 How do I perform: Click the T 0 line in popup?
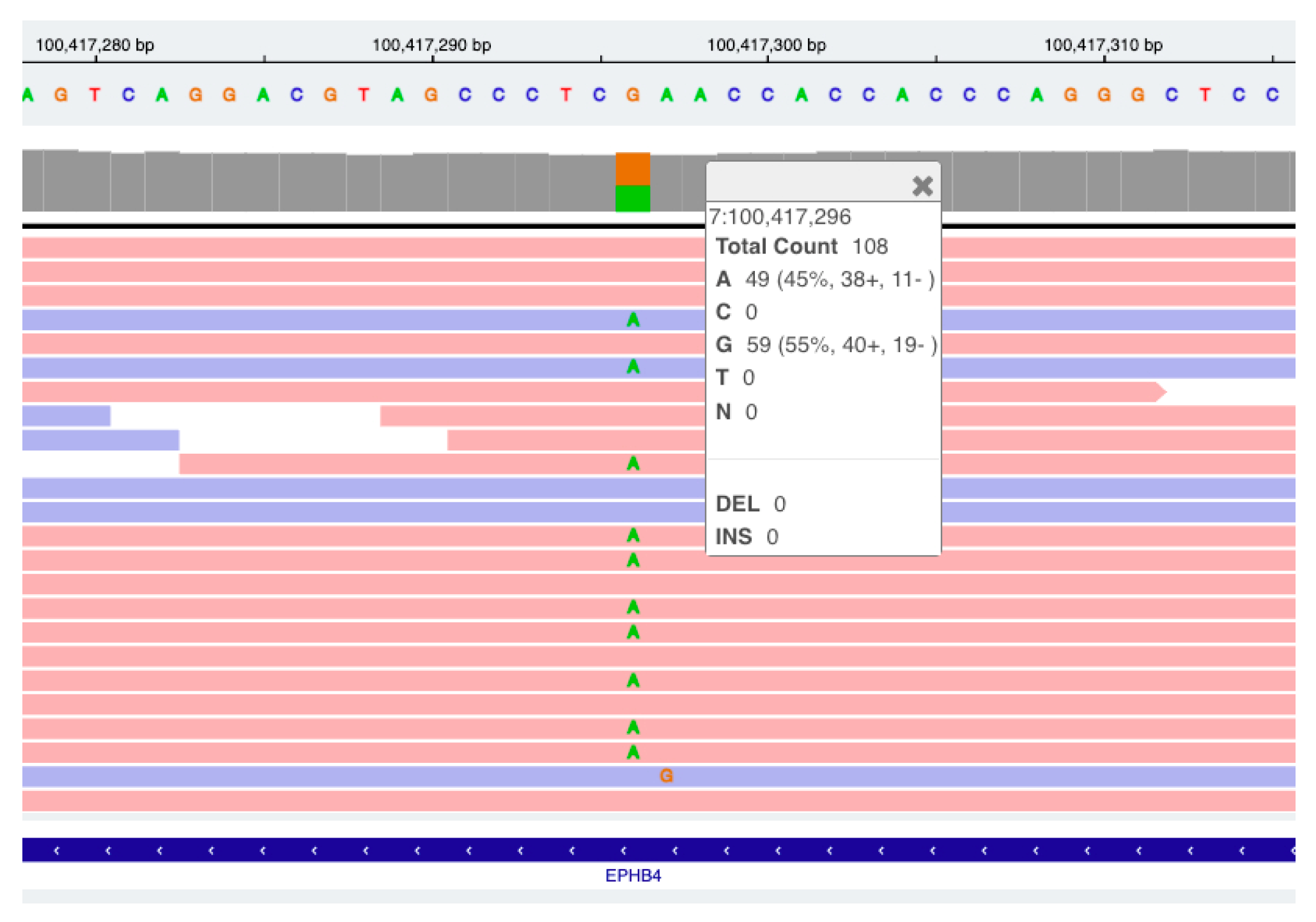[x=735, y=378]
